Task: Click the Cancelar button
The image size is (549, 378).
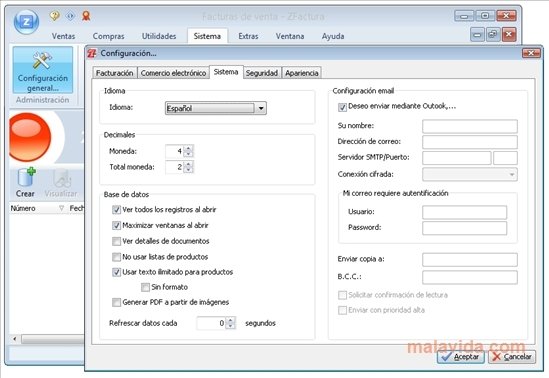Action: point(512,357)
